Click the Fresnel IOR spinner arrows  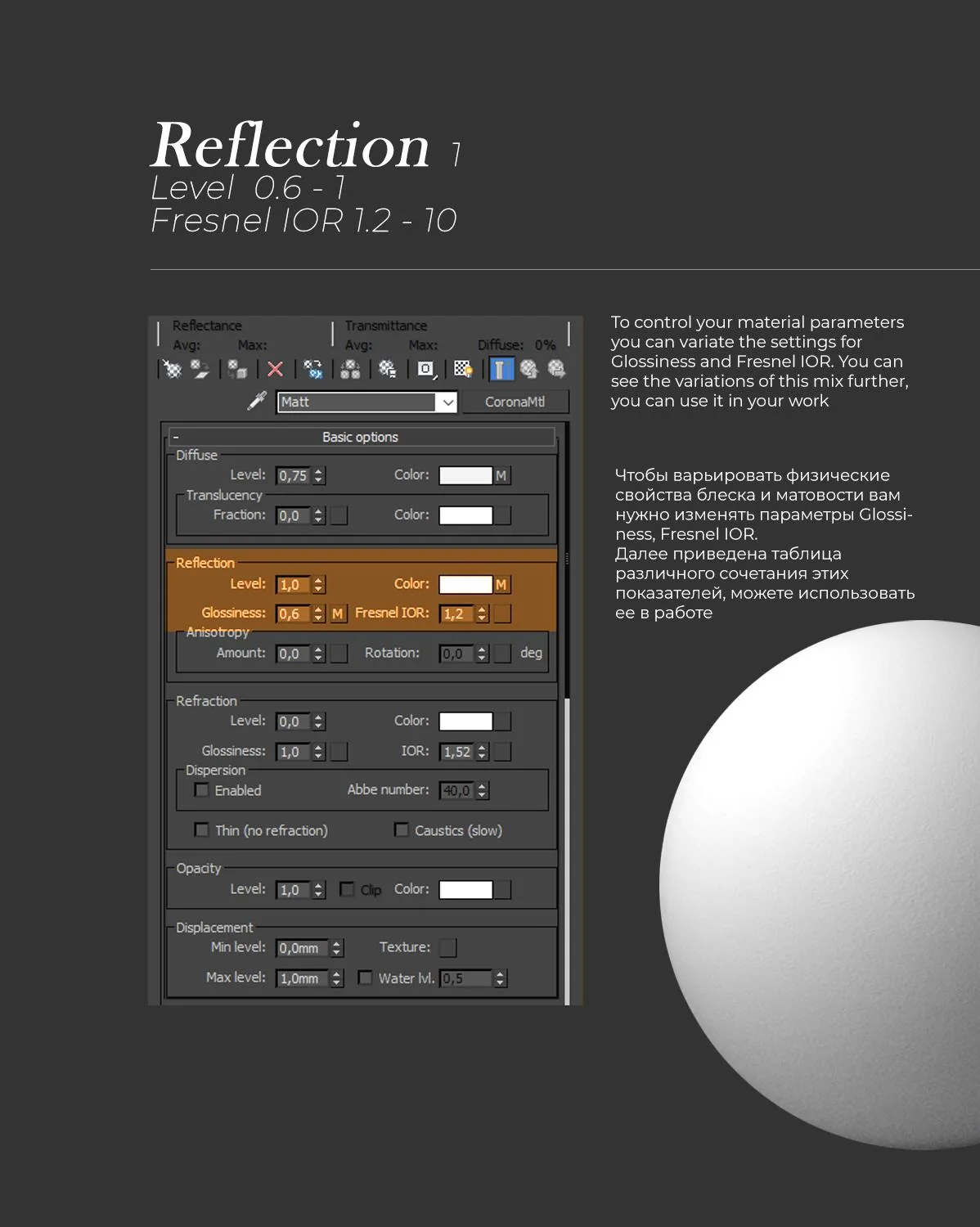click(483, 613)
